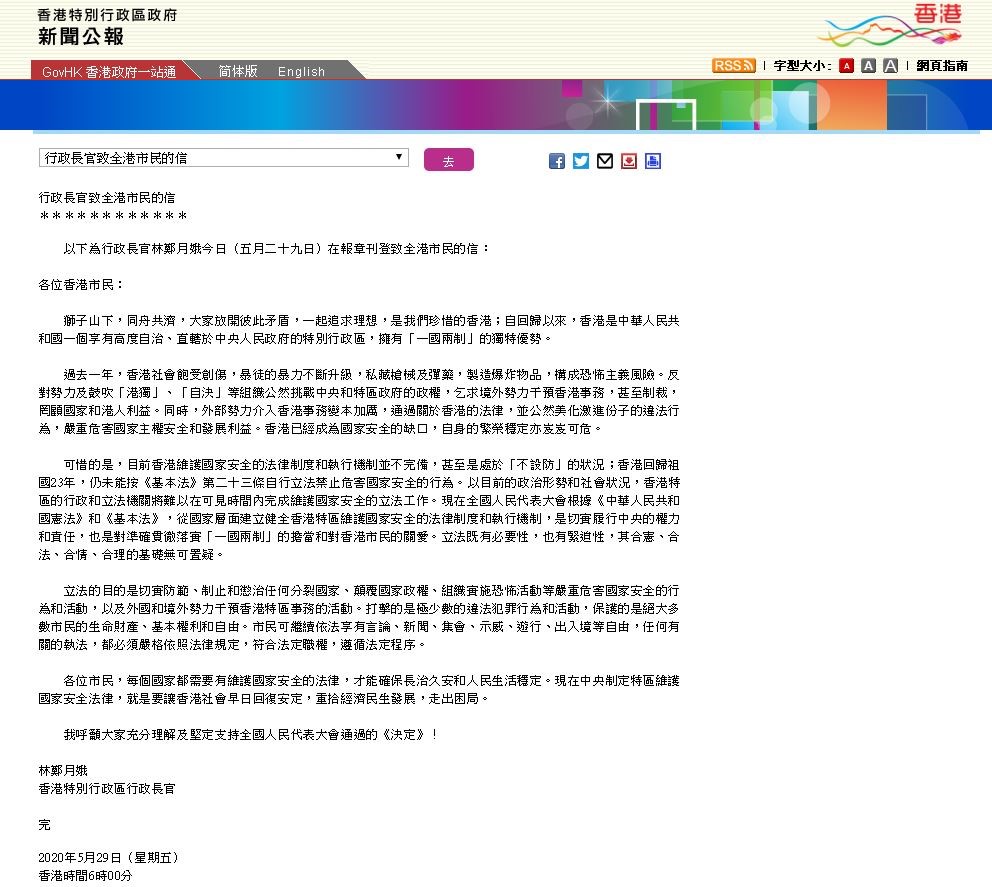Select the largest font size
The height and width of the screenshot is (887, 992).
889,66
